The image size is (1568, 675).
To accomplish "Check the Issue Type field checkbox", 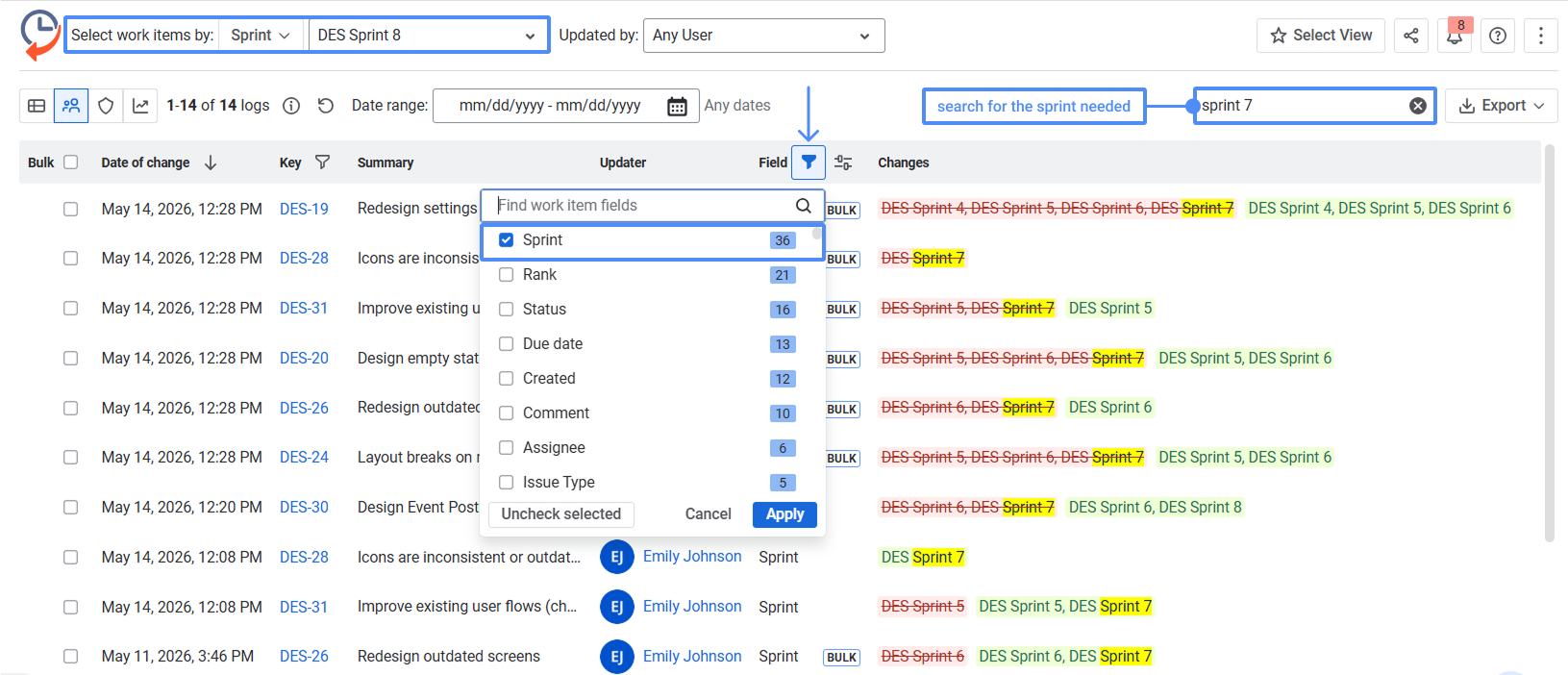I will (507, 483).
